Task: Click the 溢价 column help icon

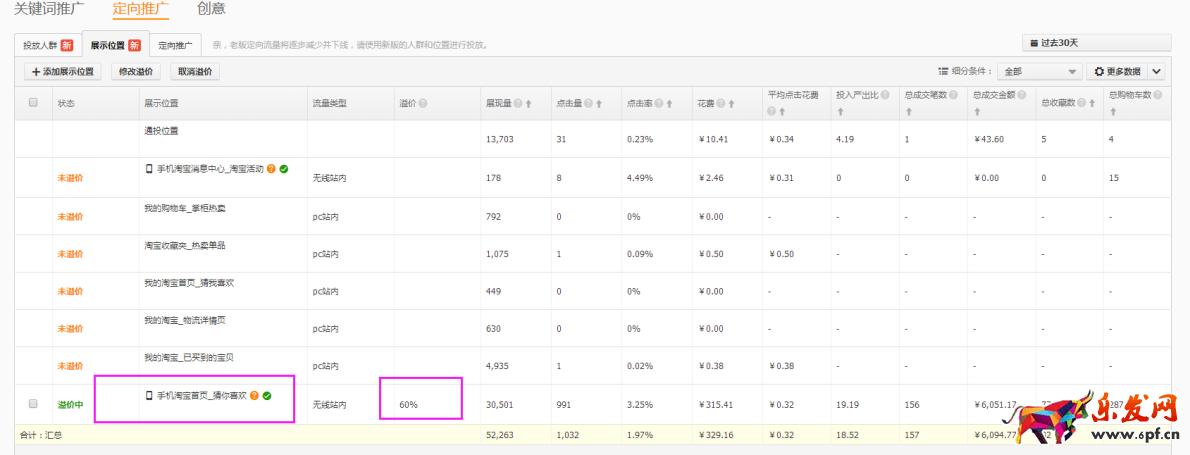Action: click(423, 103)
